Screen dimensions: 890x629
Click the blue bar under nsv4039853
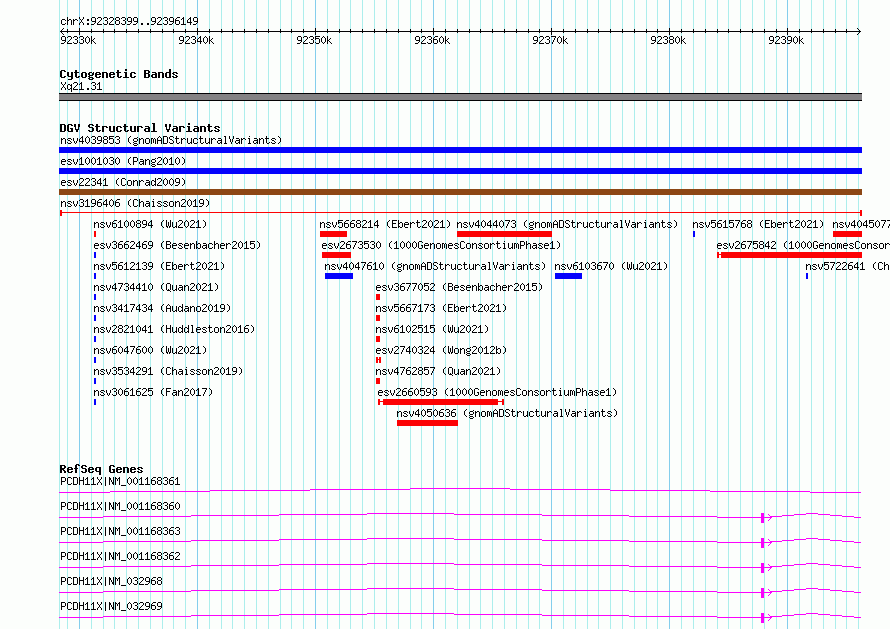pos(460,150)
